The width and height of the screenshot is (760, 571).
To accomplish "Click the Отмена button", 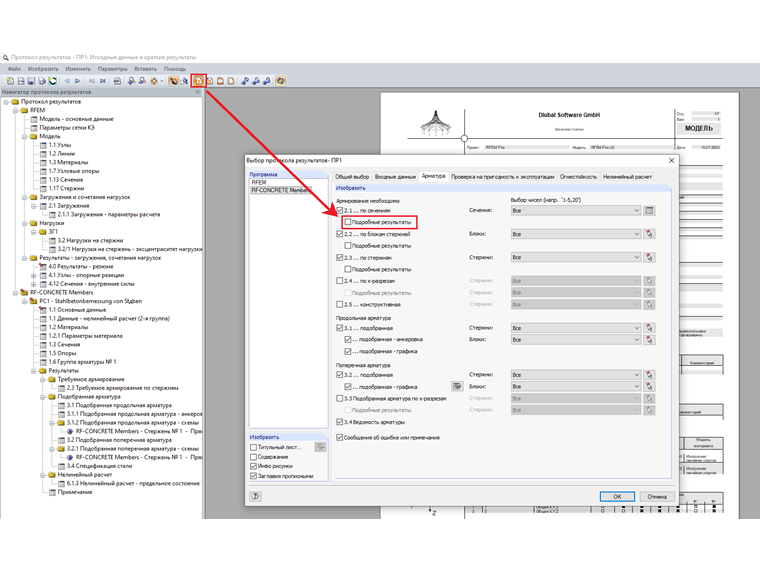I will (657, 496).
